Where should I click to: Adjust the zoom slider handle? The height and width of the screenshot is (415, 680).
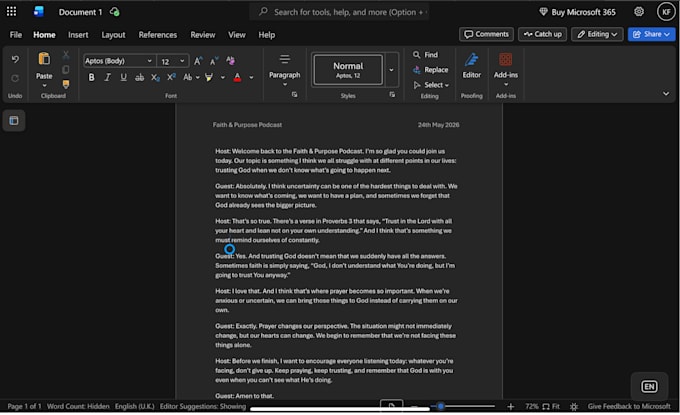[441, 406]
